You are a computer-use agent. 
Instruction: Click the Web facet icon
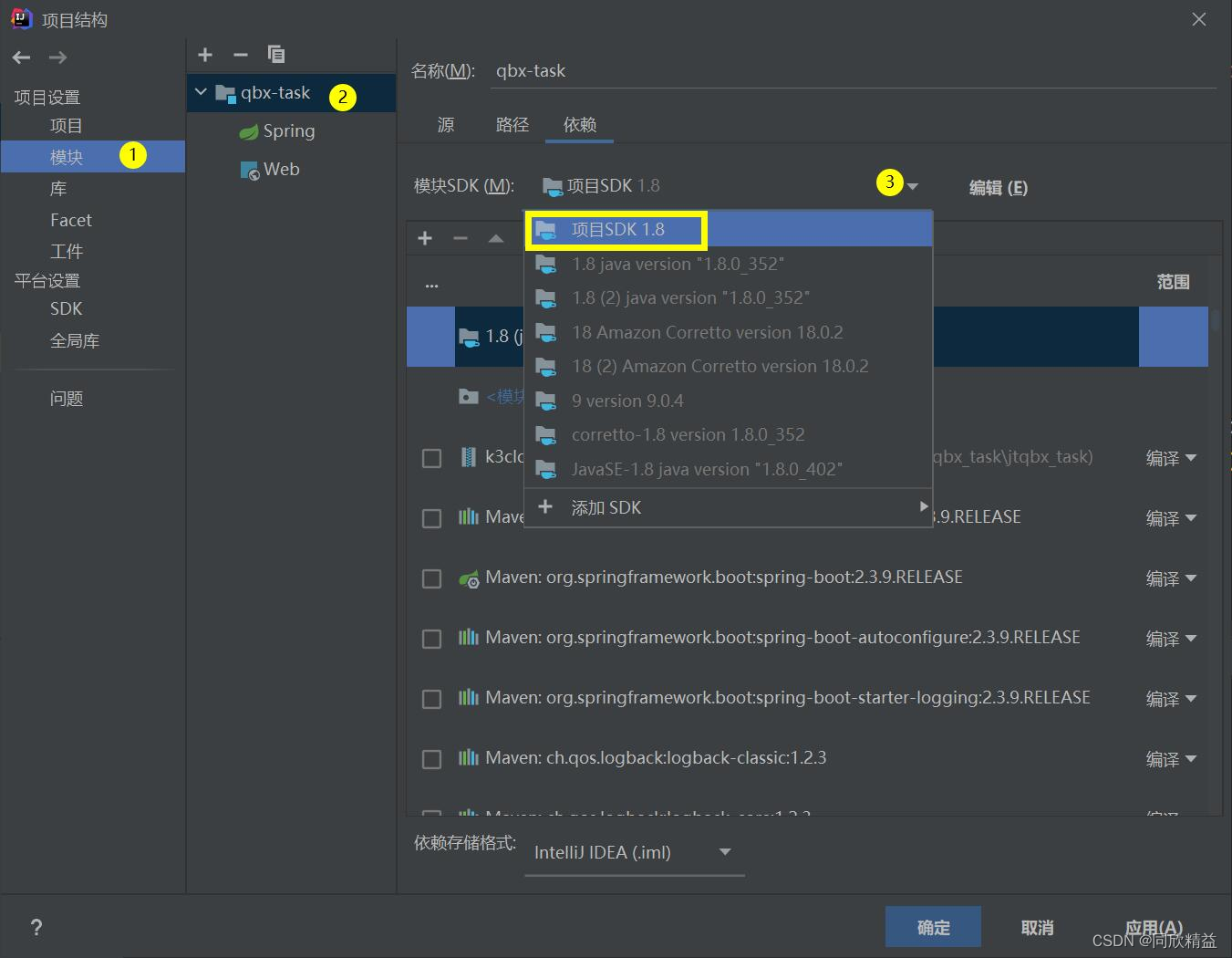point(249,171)
